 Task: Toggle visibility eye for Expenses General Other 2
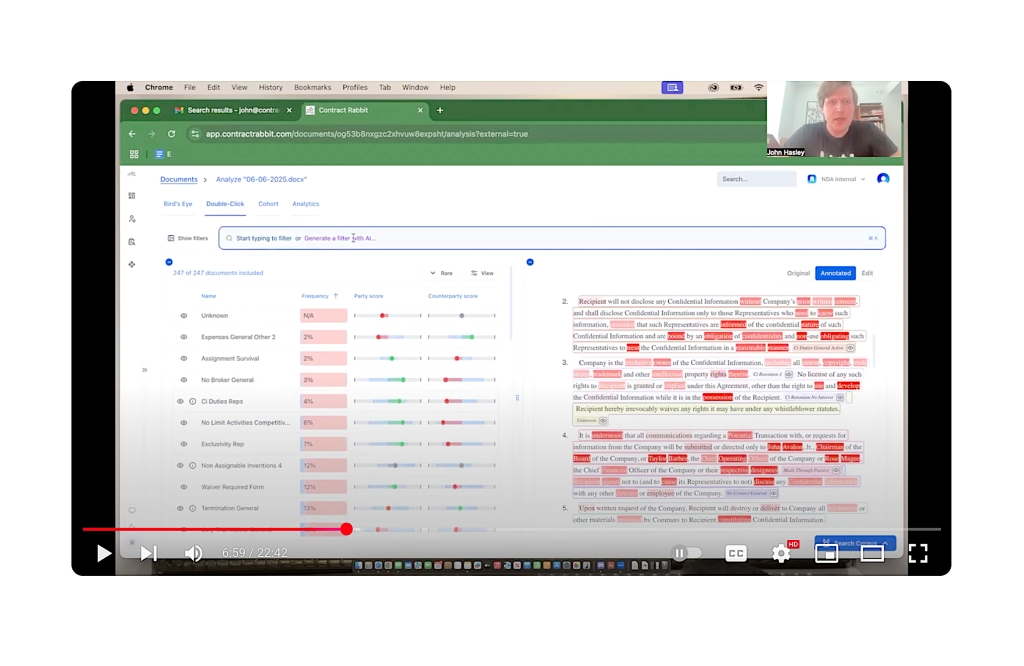point(184,337)
